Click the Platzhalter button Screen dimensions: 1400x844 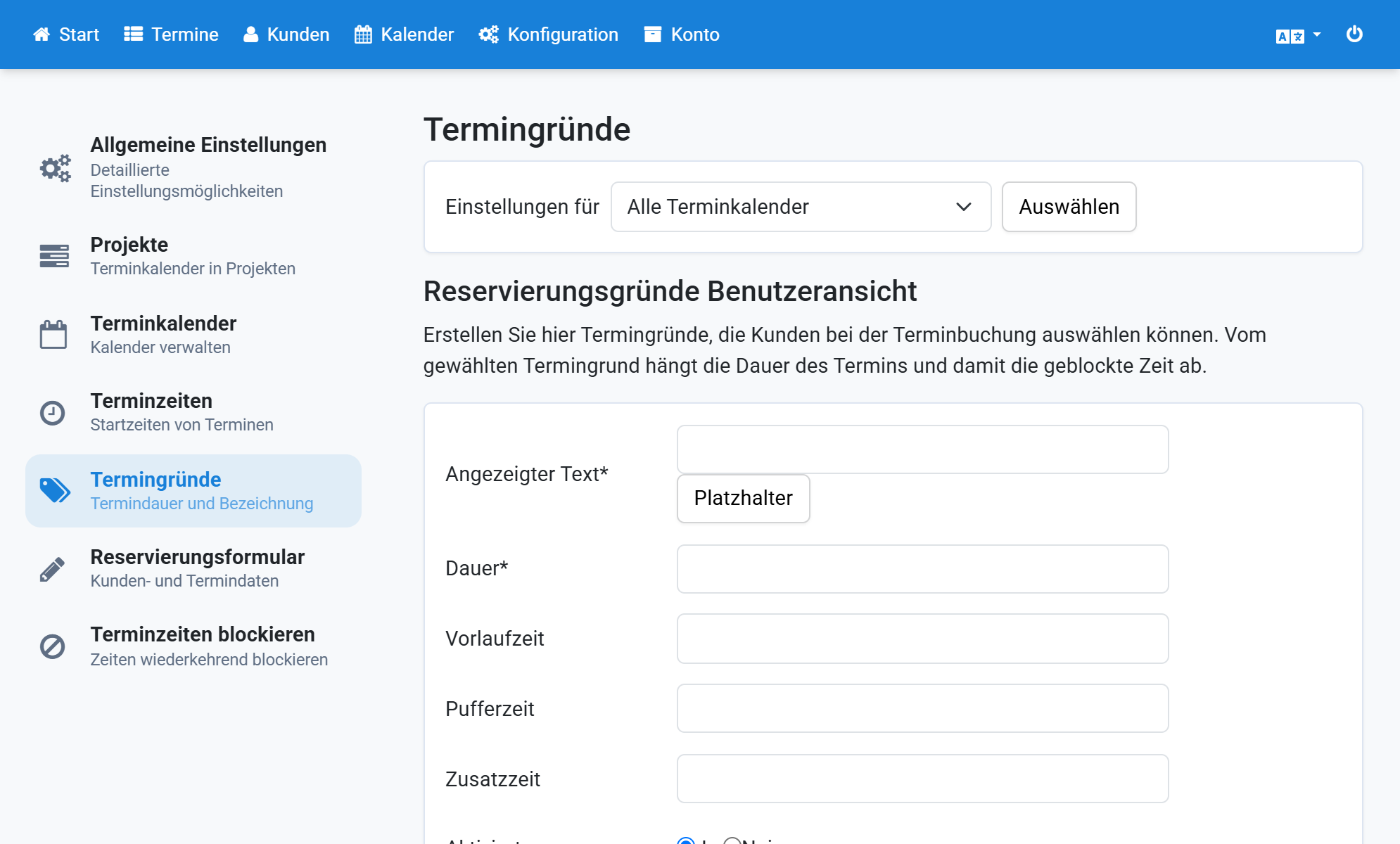pos(743,498)
